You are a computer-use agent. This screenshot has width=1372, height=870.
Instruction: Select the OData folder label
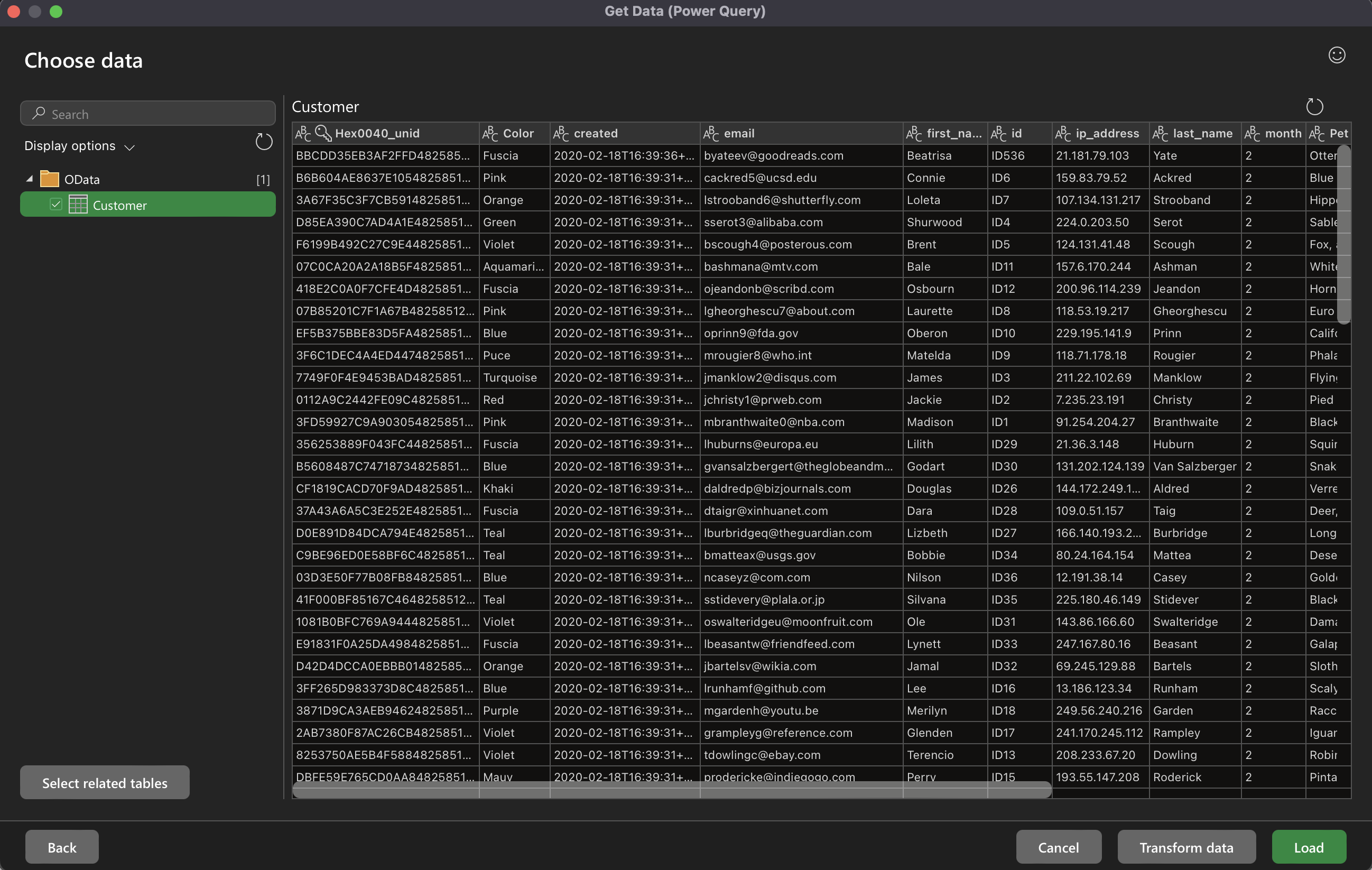point(82,180)
